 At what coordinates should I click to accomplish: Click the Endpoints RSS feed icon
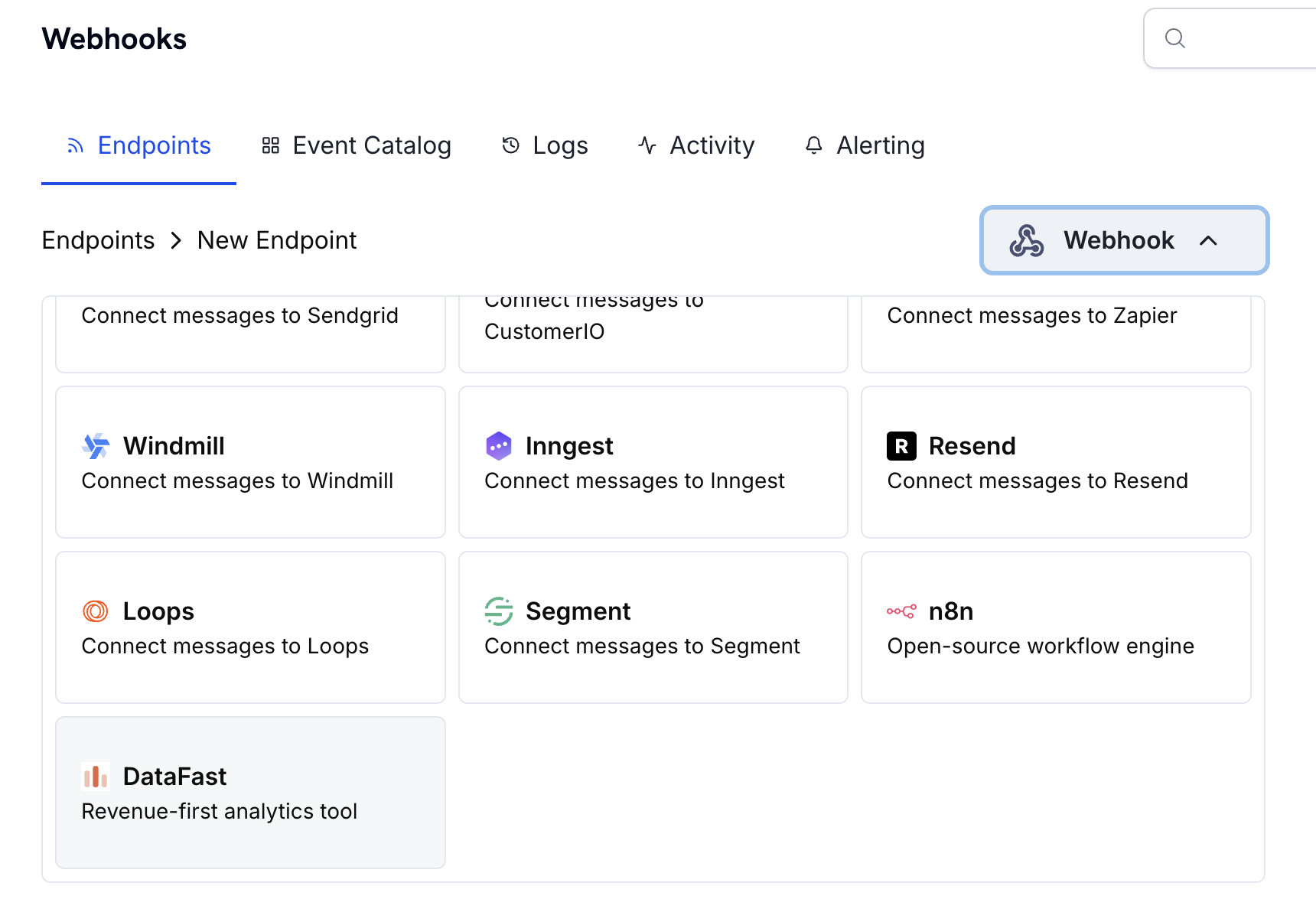coord(74,145)
